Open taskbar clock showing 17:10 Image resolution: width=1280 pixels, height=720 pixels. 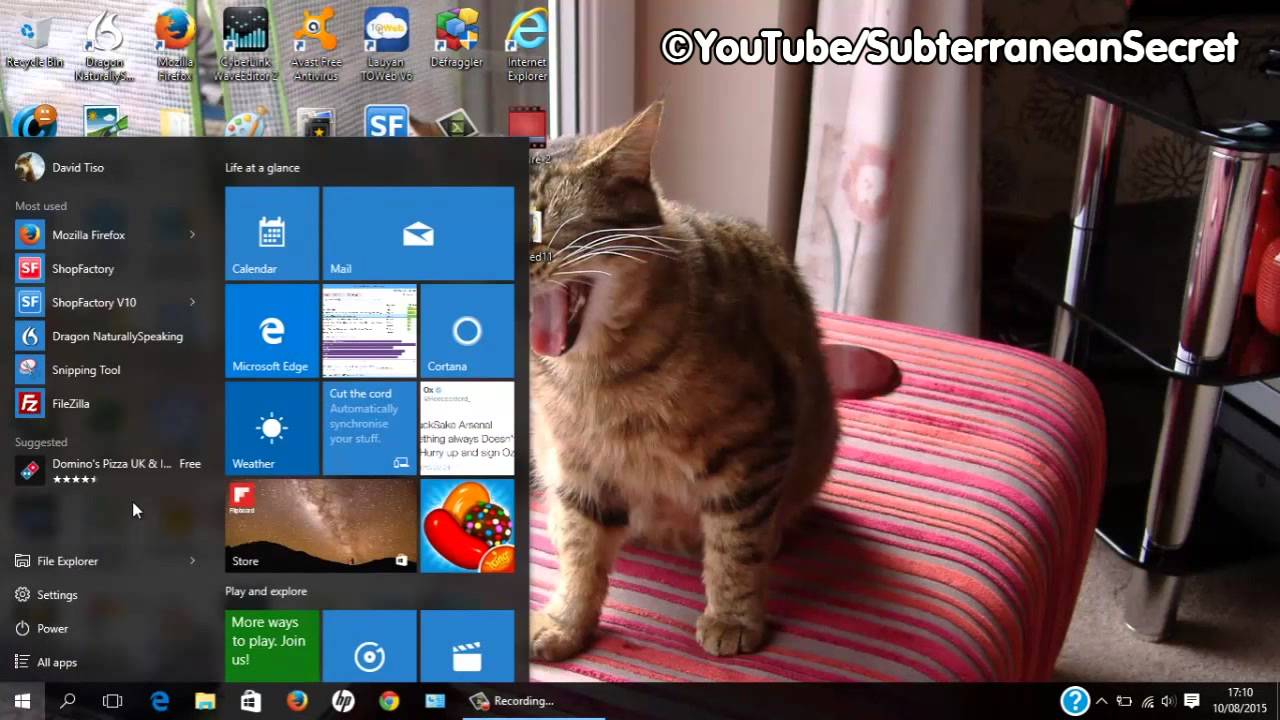pos(1240,701)
